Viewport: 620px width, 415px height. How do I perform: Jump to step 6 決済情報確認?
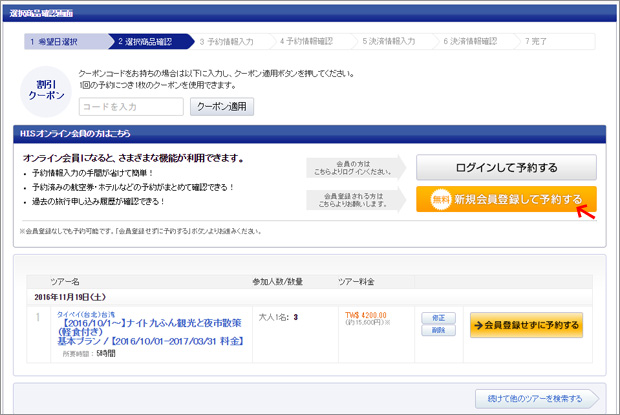click(470, 42)
